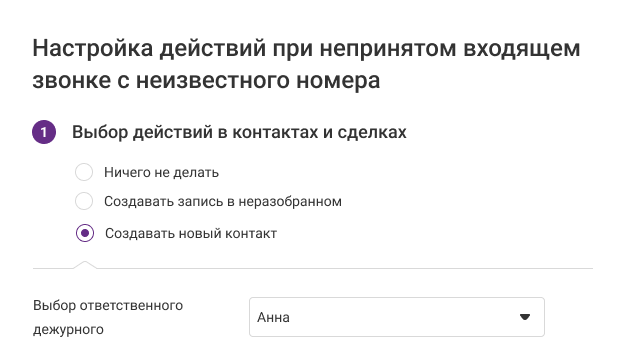The height and width of the screenshot is (362, 624).
Task: Click the purple step 1 badge
Action: pyautogui.click(x=44, y=132)
